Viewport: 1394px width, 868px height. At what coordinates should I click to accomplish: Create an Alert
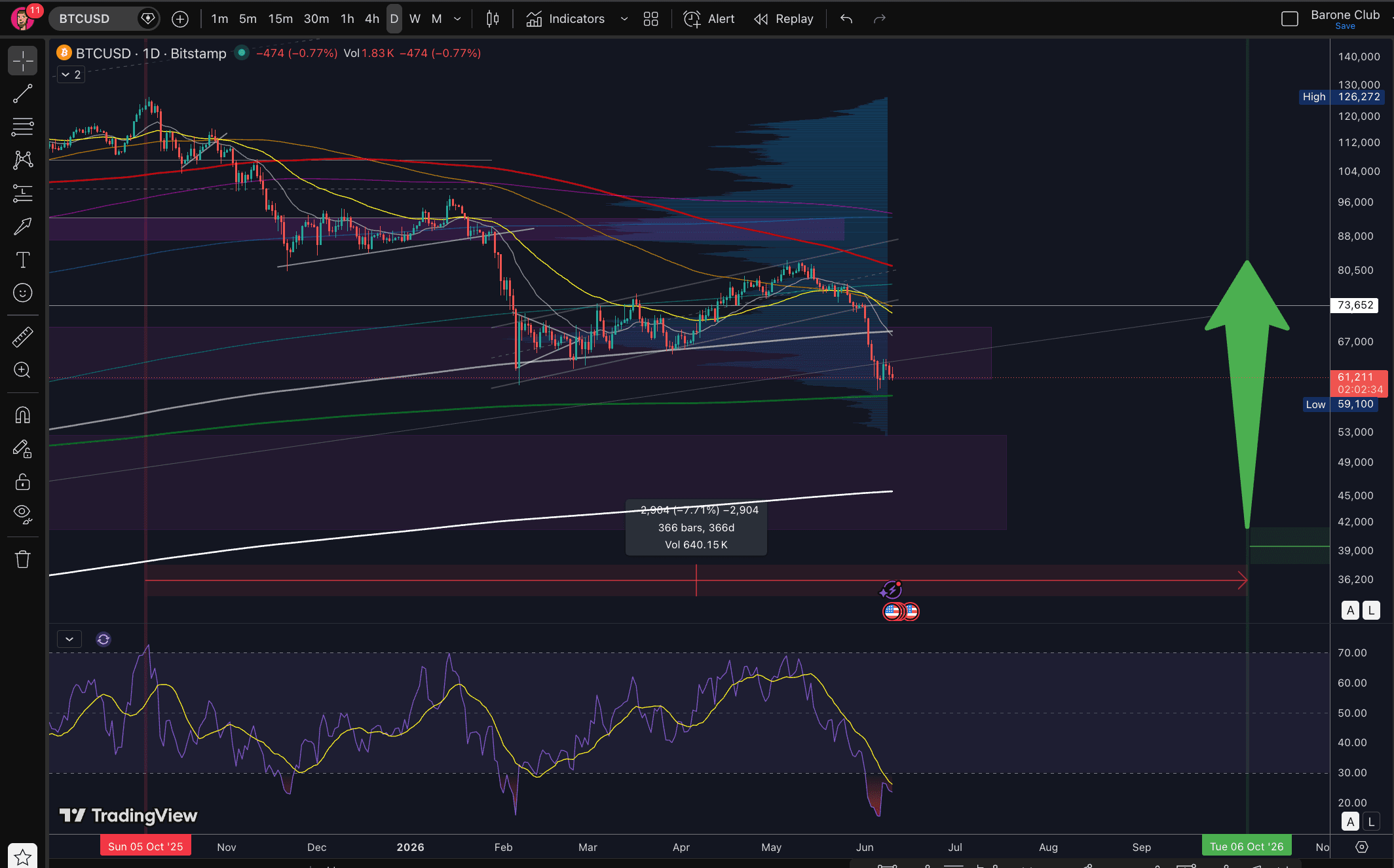[x=709, y=19]
